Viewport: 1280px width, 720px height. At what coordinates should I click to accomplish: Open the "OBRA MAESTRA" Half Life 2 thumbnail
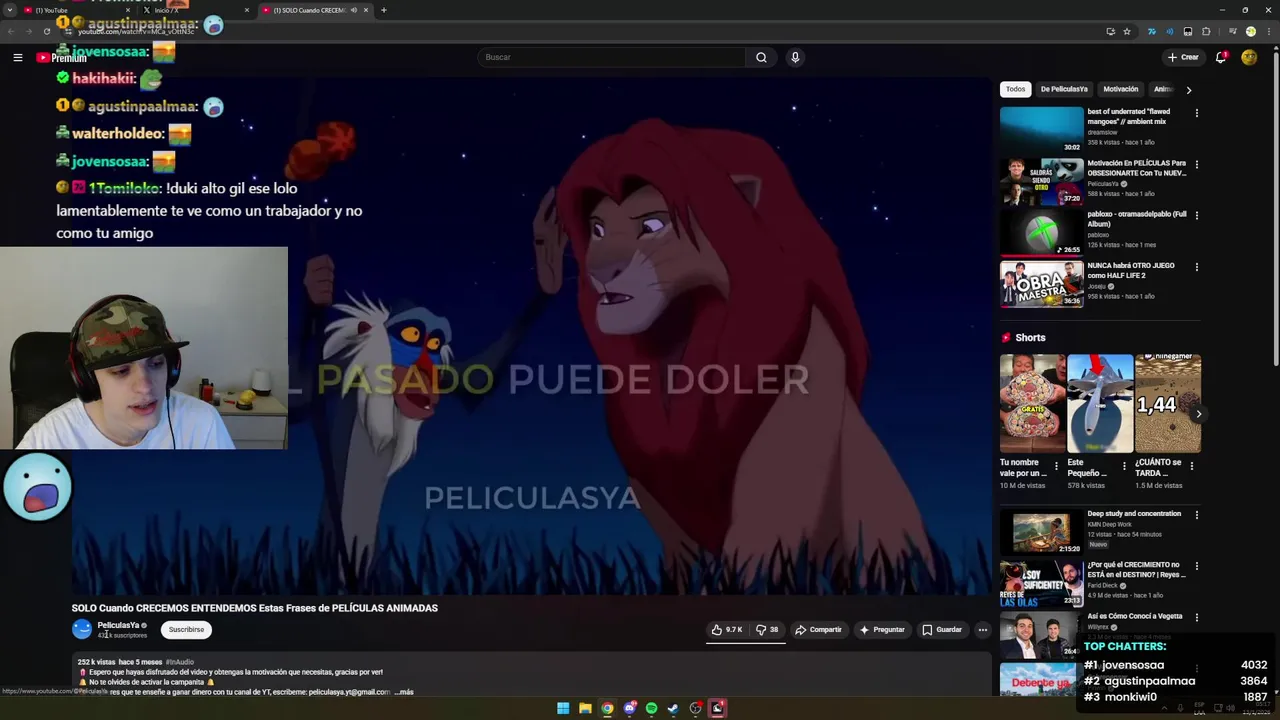(1041, 284)
